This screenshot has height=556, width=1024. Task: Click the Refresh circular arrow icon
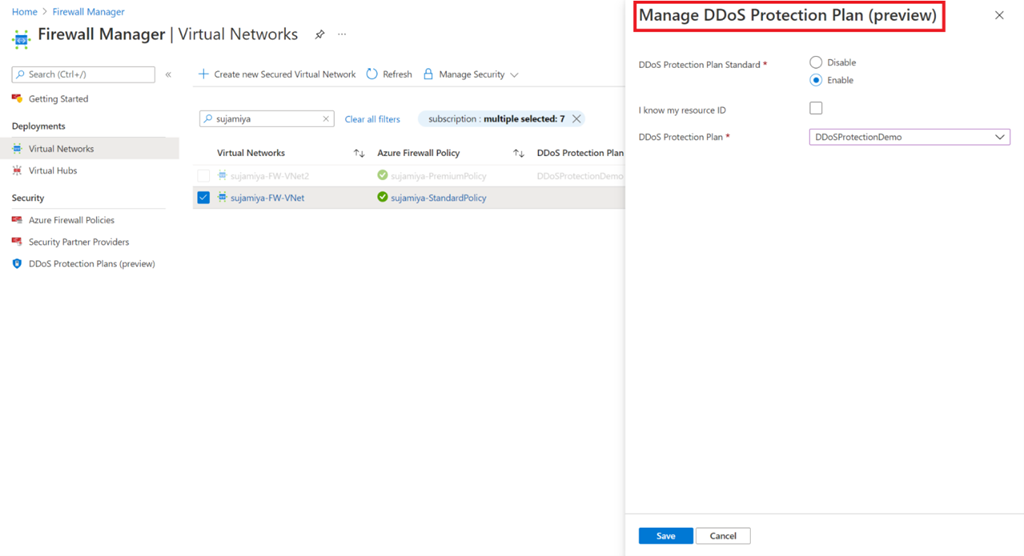tap(372, 74)
